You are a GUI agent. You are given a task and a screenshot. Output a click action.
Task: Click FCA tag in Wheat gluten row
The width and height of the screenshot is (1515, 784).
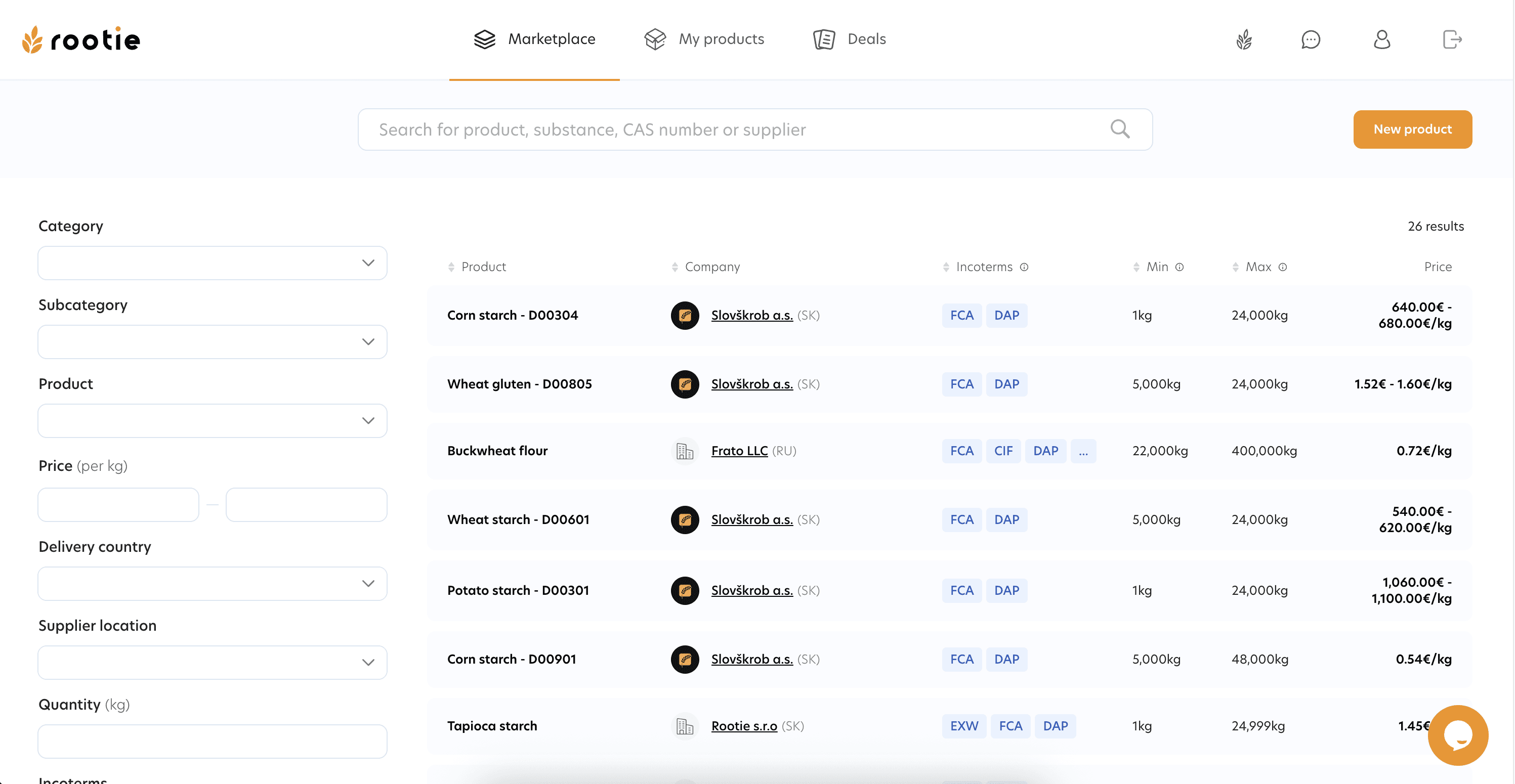(961, 384)
